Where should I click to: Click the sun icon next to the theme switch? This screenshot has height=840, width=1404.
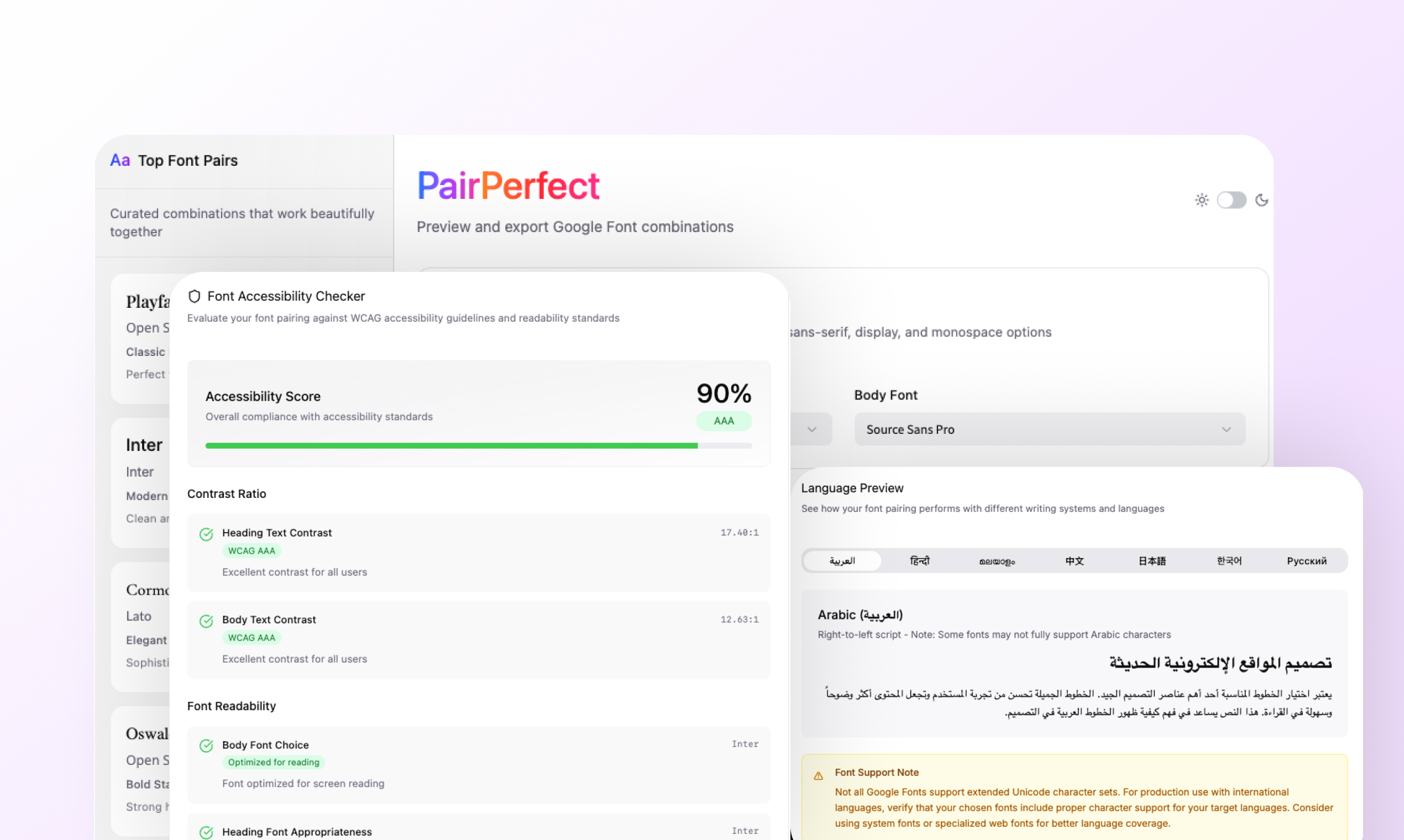point(1201,200)
